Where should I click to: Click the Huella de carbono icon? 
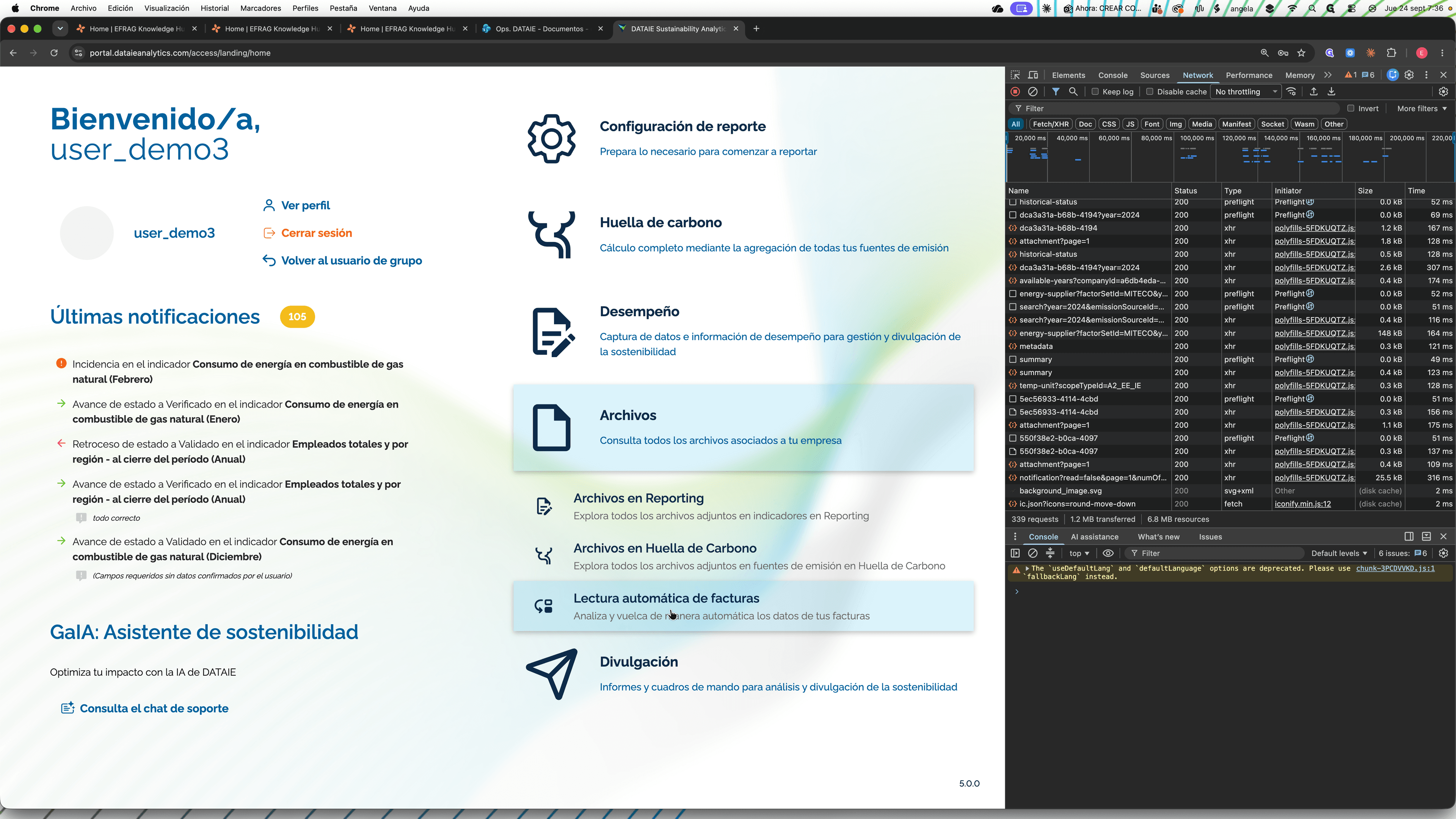click(x=551, y=235)
